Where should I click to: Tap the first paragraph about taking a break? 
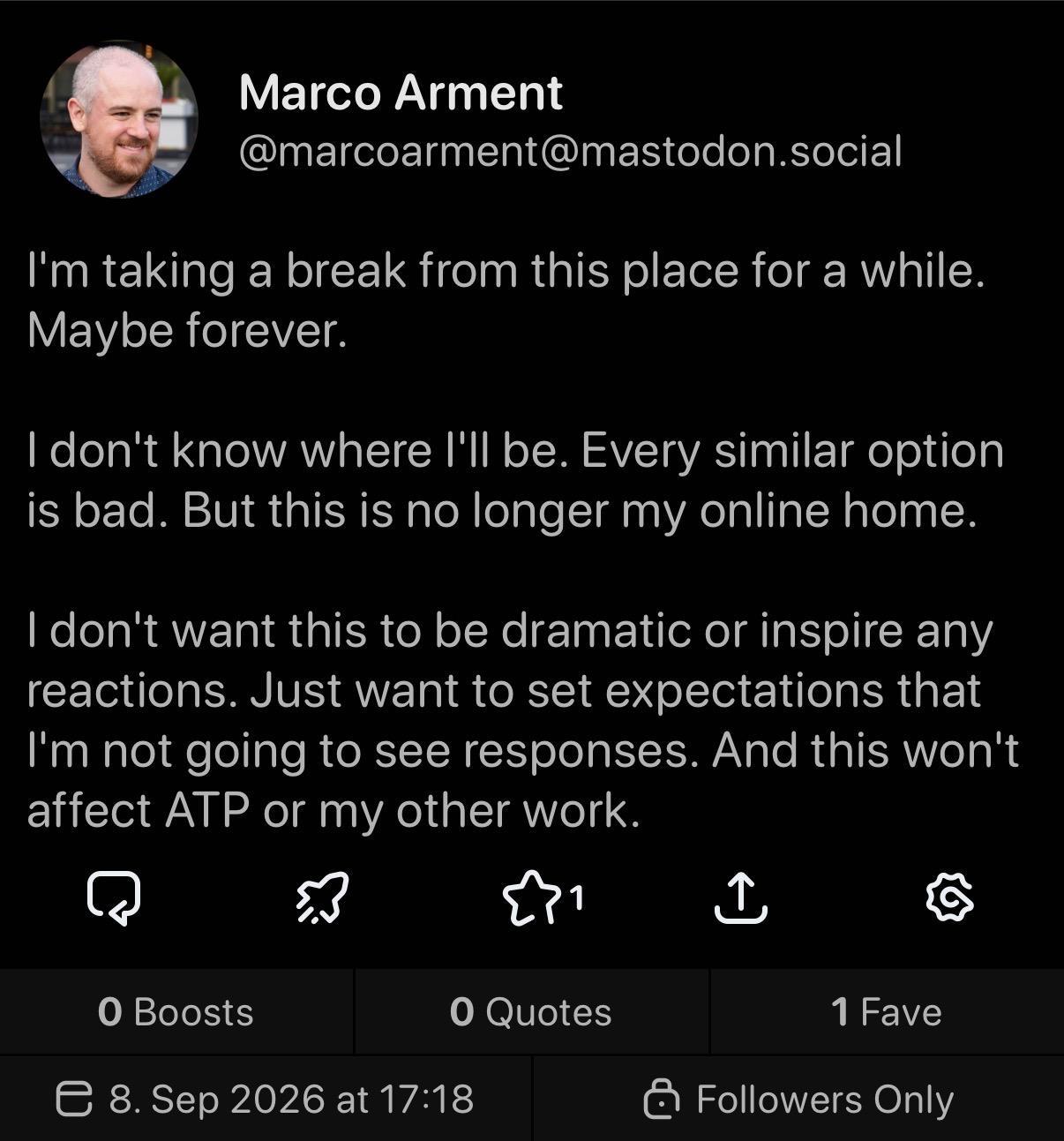pos(506,300)
